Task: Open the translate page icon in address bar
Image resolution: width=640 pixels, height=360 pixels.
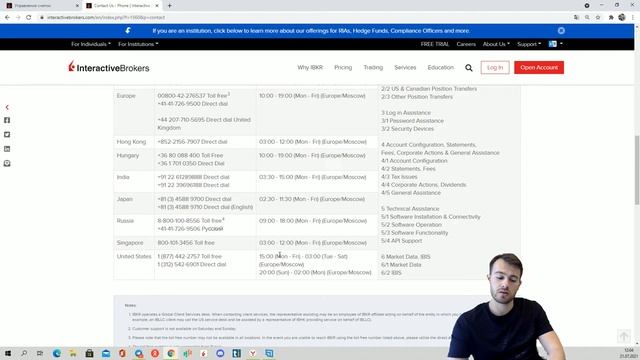Action: pyautogui.click(x=576, y=18)
